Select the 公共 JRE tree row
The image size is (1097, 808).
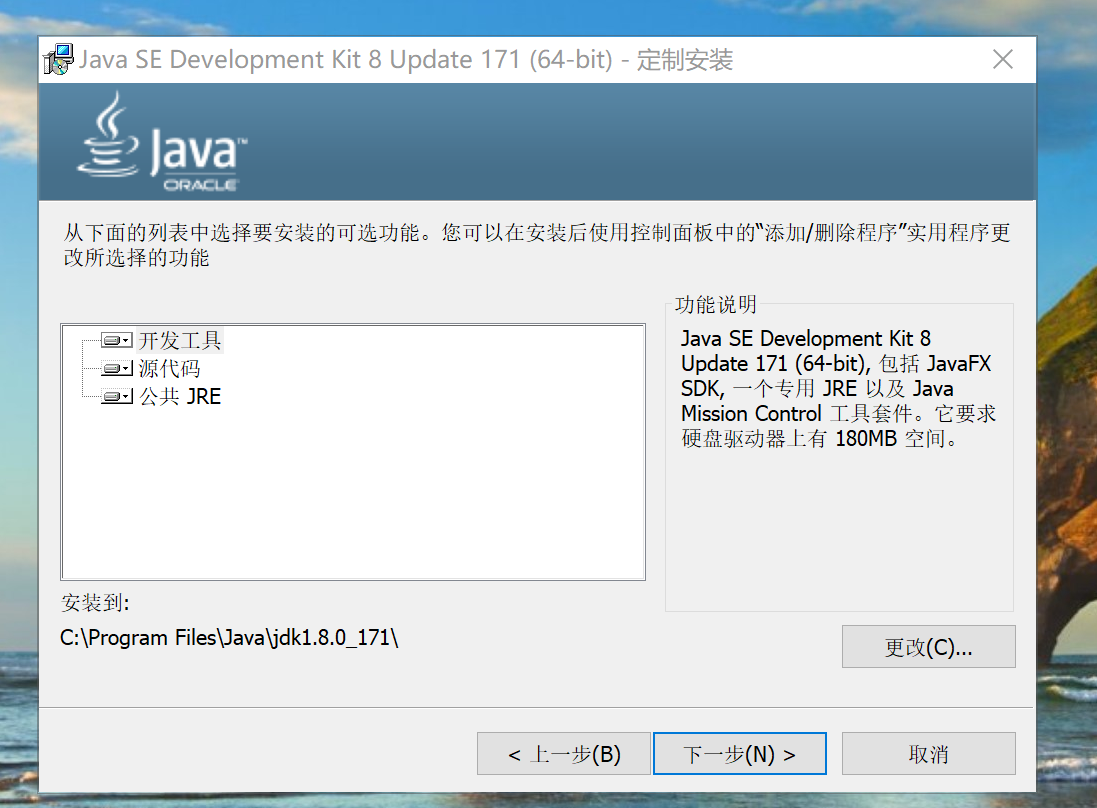[180, 397]
